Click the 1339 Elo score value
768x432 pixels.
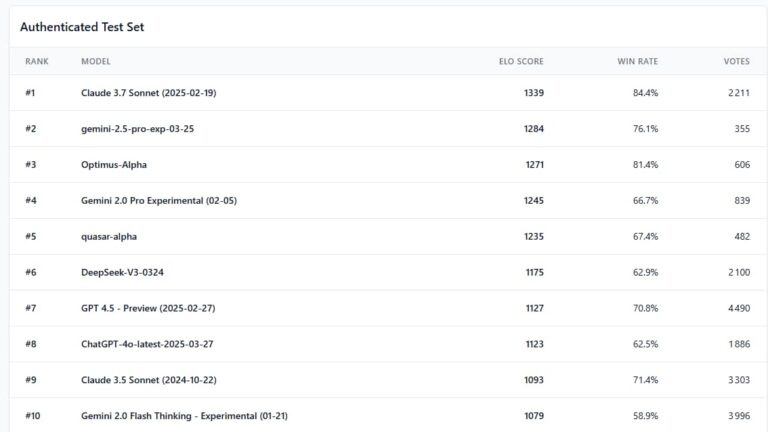[533, 93]
